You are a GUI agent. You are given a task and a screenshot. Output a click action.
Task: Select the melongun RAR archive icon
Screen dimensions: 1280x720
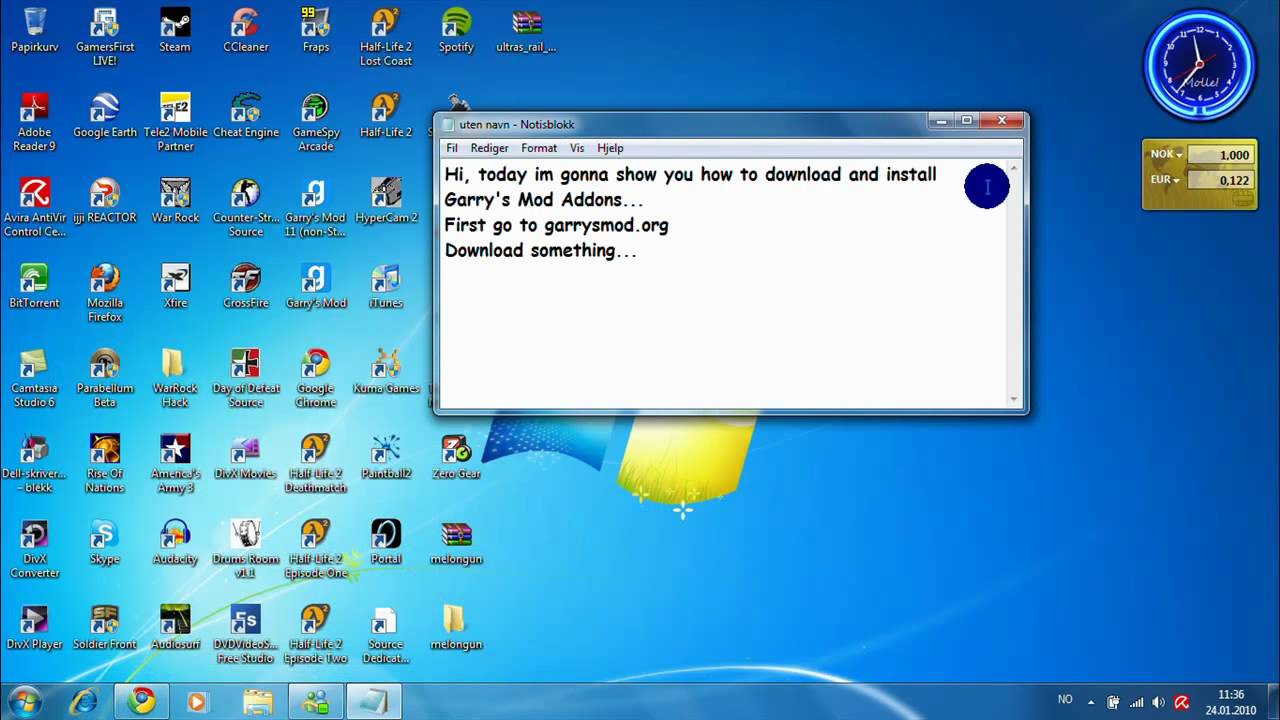pyautogui.click(x=456, y=542)
